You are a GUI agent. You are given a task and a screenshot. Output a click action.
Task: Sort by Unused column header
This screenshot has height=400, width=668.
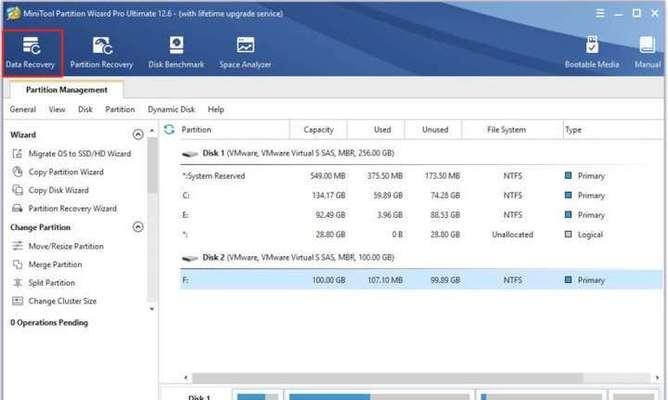click(435, 129)
